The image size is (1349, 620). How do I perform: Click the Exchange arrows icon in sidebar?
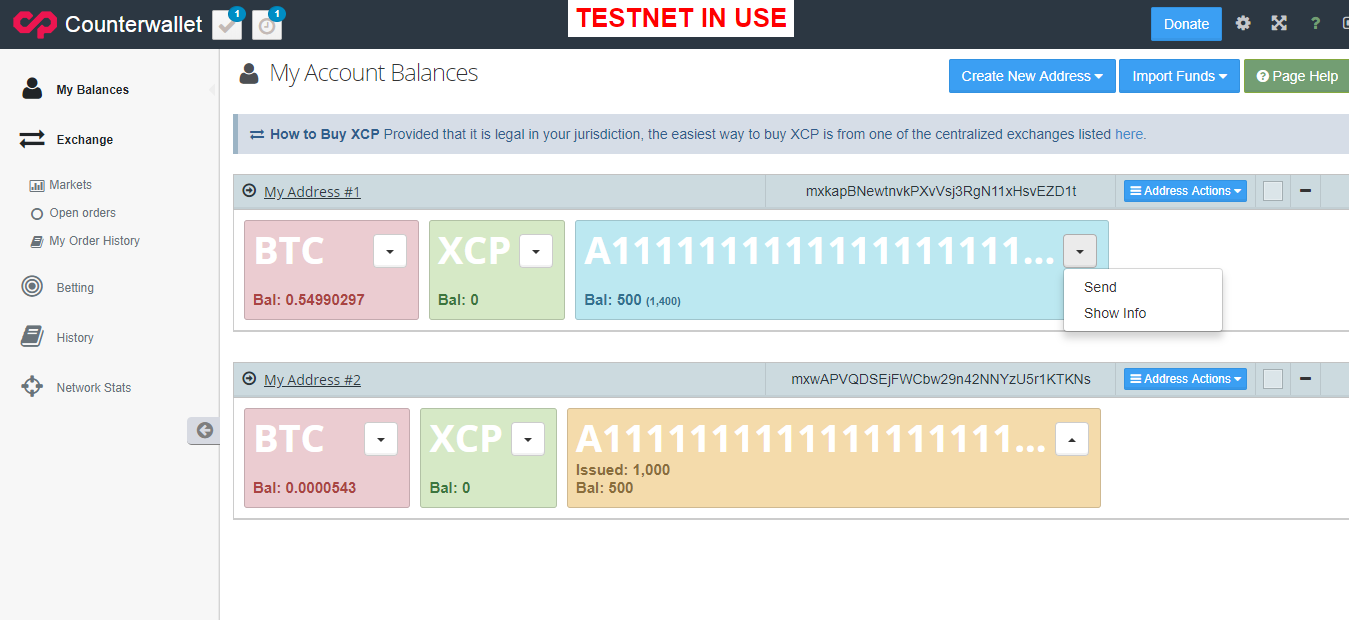pos(32,139)
